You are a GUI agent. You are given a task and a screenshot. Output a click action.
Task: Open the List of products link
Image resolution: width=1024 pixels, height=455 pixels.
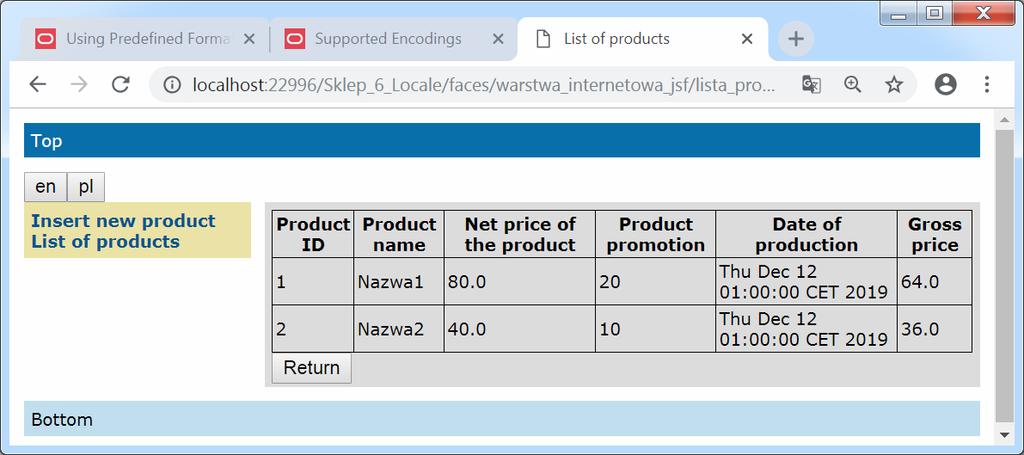(105, 242)
